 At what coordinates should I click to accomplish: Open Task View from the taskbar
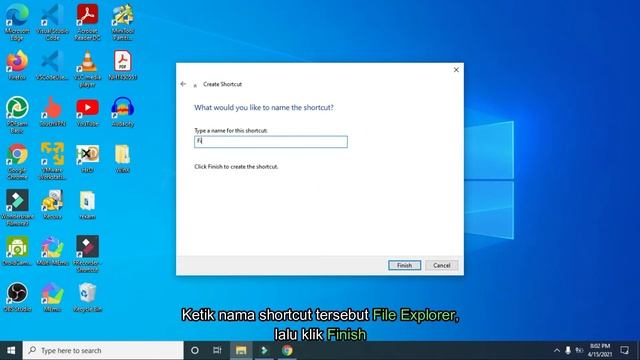coord(217,350)
